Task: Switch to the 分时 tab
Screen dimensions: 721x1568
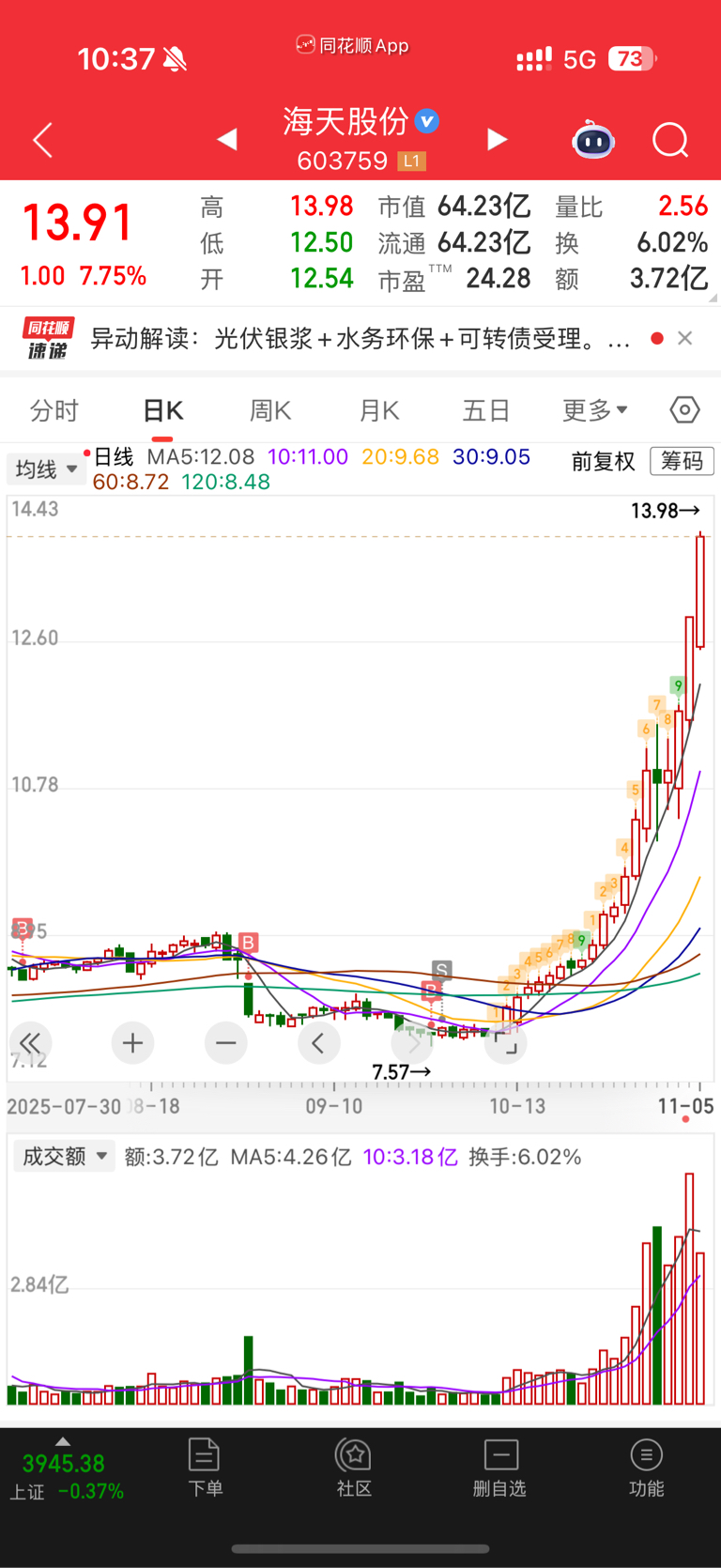Action: 54,411
